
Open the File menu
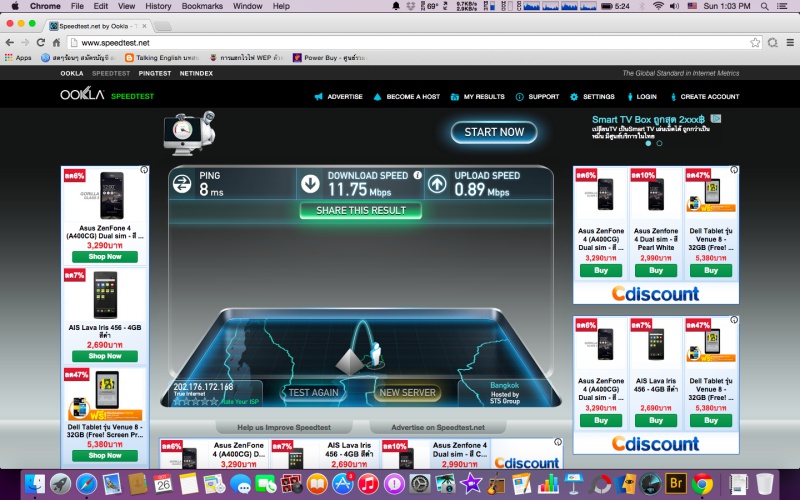click(x=77, y=6)
